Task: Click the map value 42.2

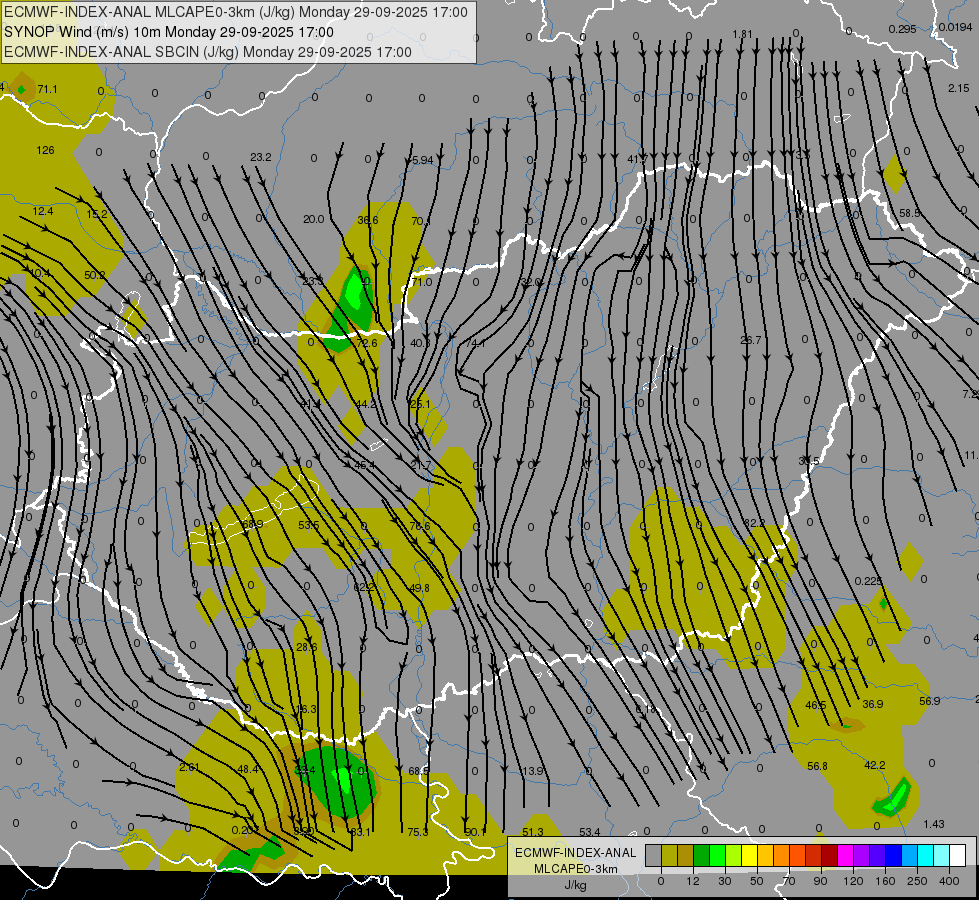Action: (875, 764)
